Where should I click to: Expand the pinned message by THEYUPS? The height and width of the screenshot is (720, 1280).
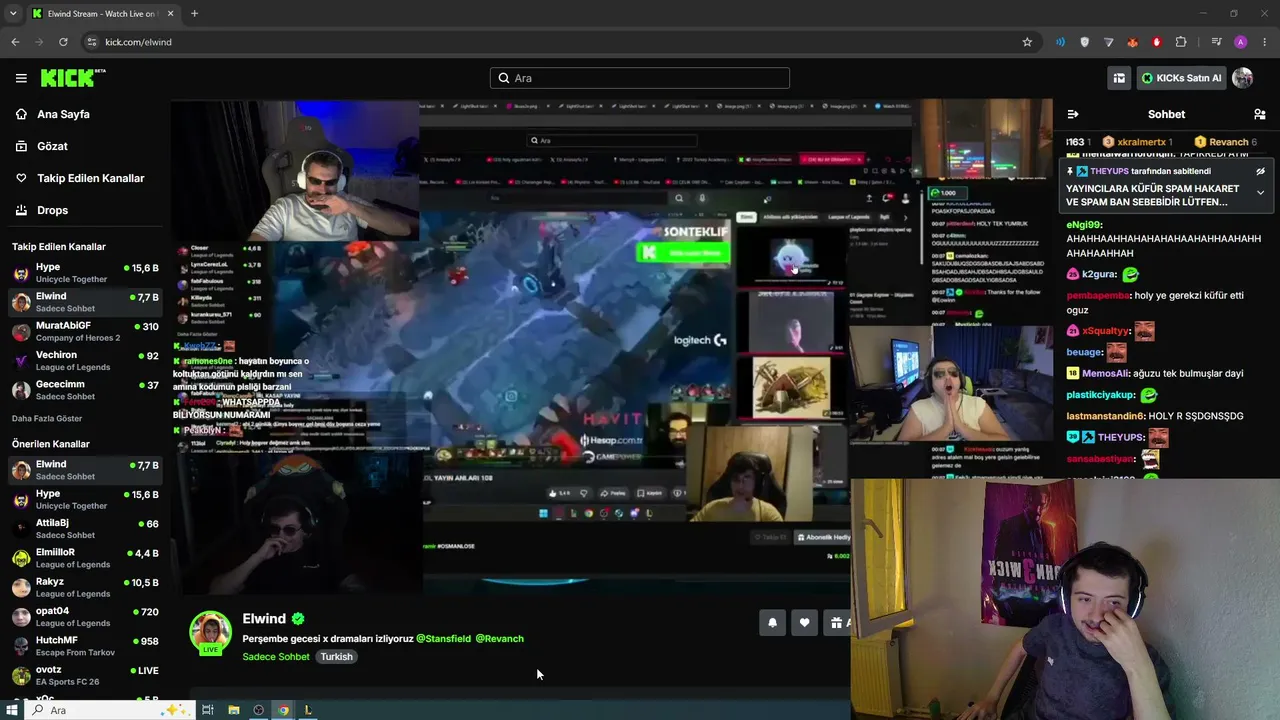click(1260, 192)
